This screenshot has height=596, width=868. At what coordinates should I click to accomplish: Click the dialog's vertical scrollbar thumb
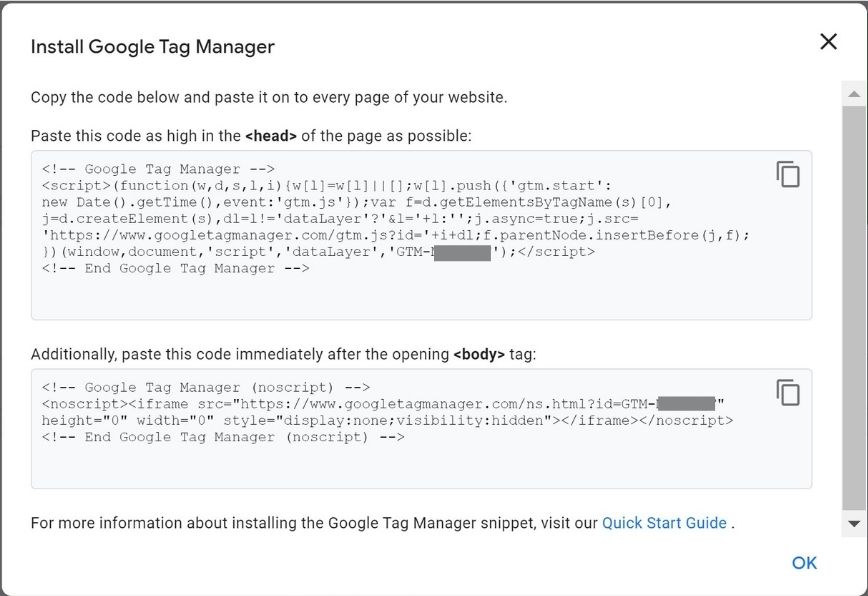coord(854,308)
